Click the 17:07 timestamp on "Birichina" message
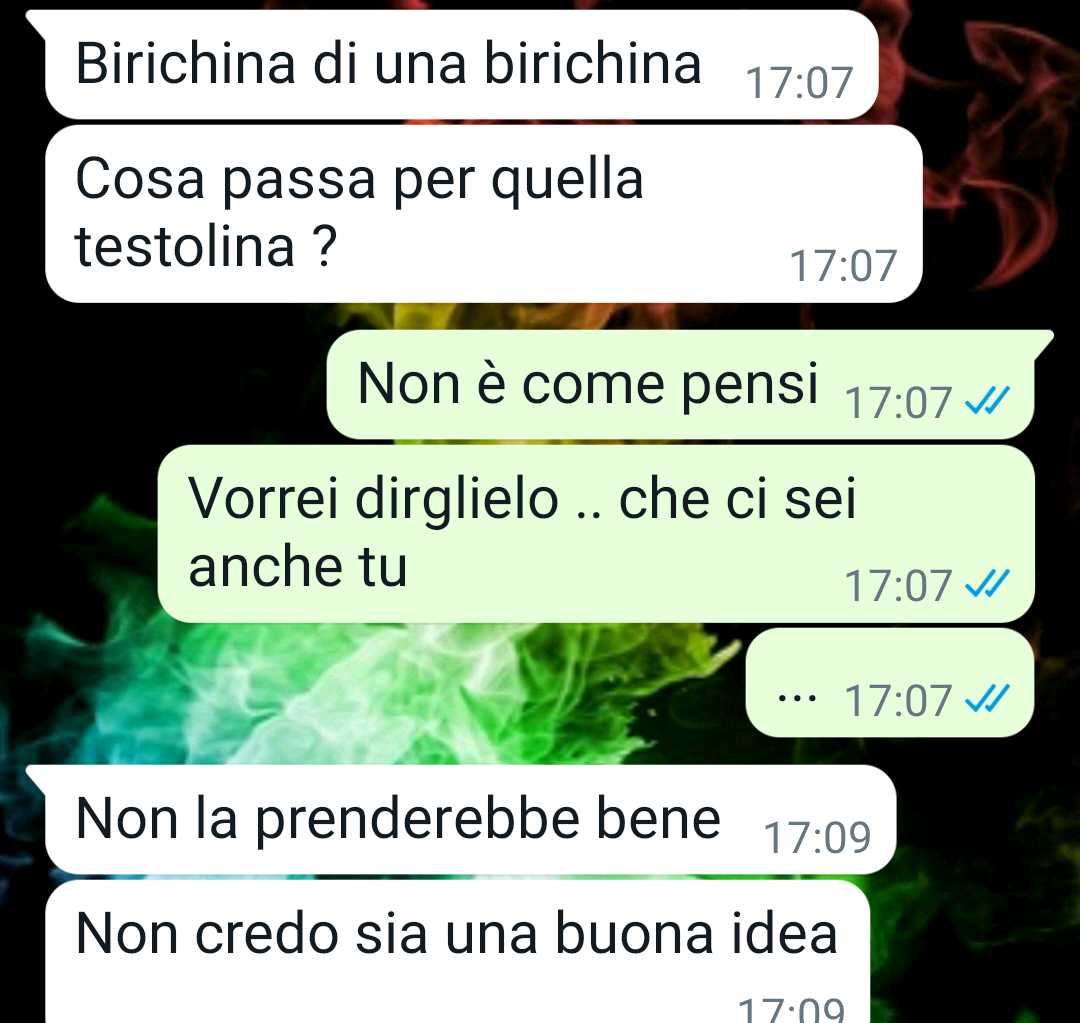The image size is (1080, 1023). pos(799,83)
